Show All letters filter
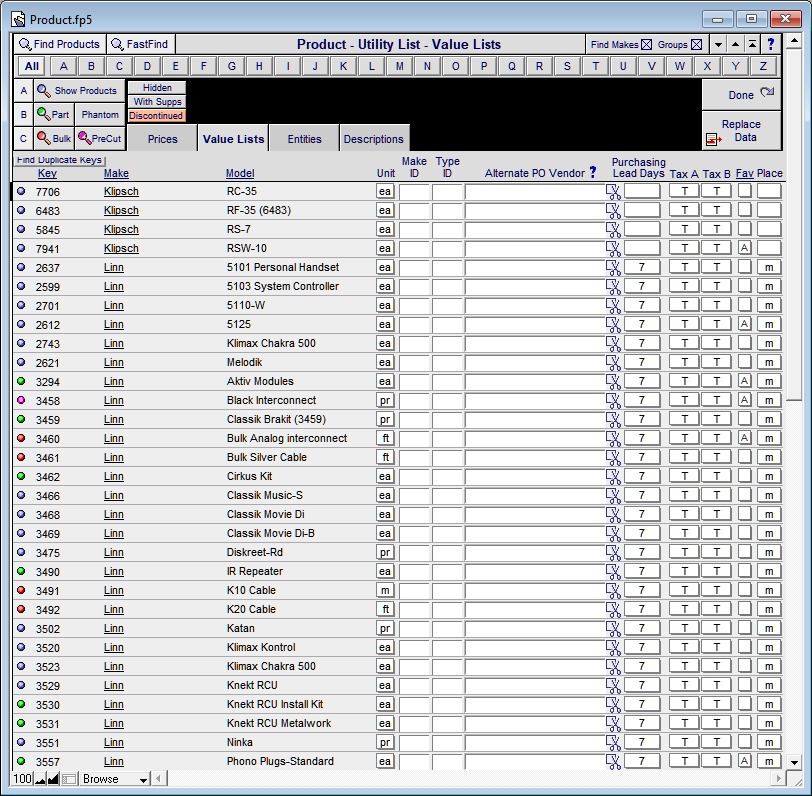 coord(32,66)
